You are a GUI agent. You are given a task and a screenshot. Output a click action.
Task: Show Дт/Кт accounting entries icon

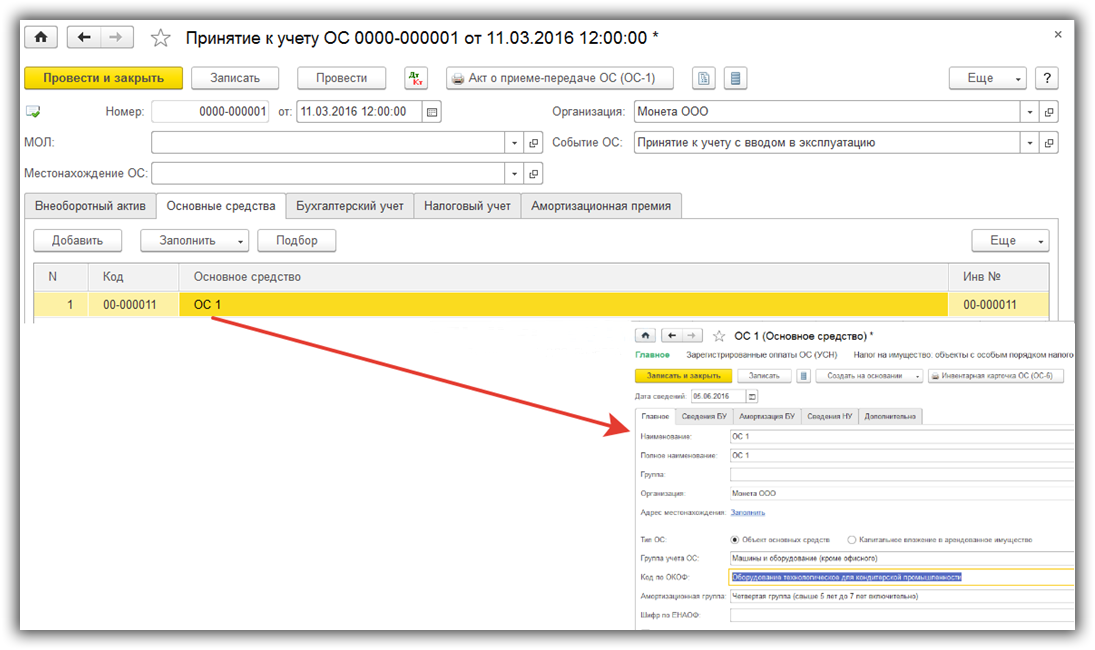click(x=416, y=78)
